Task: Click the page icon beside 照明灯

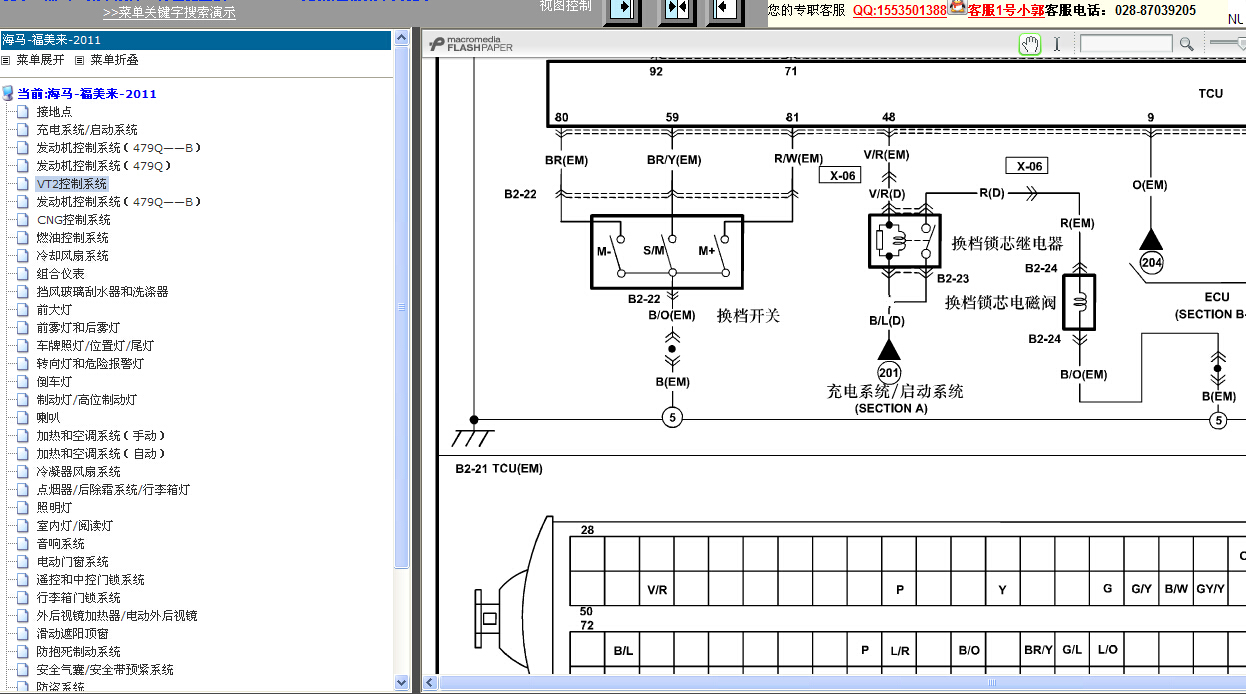Action: [x=23, y=508]
